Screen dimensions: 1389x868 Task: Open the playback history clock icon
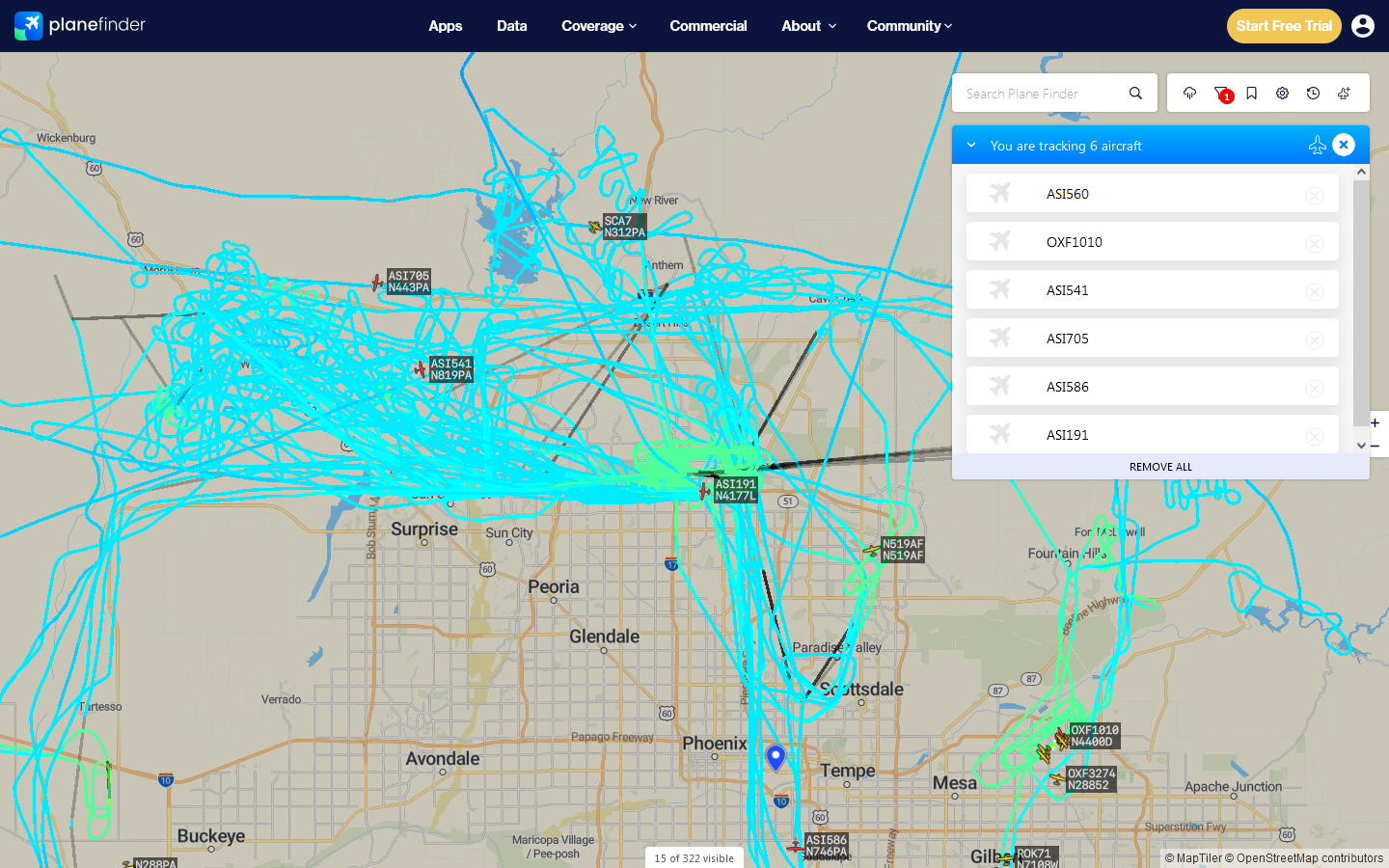tap(1313, 94)
